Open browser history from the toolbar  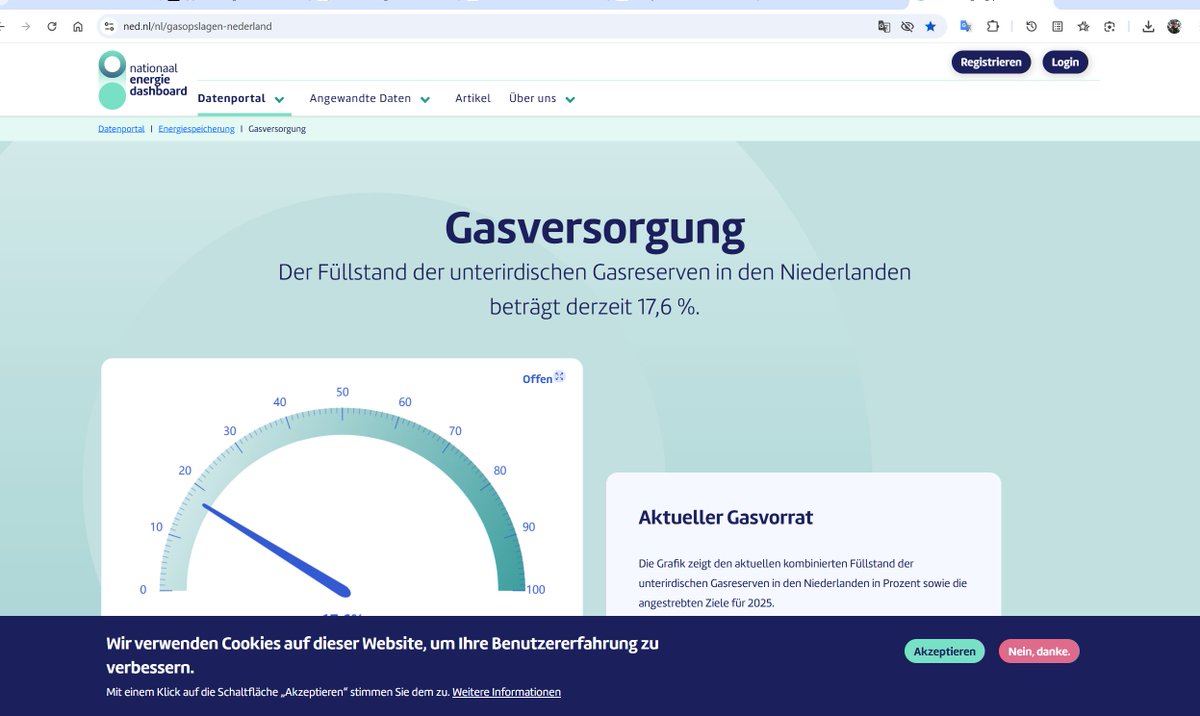(1031, 26)
